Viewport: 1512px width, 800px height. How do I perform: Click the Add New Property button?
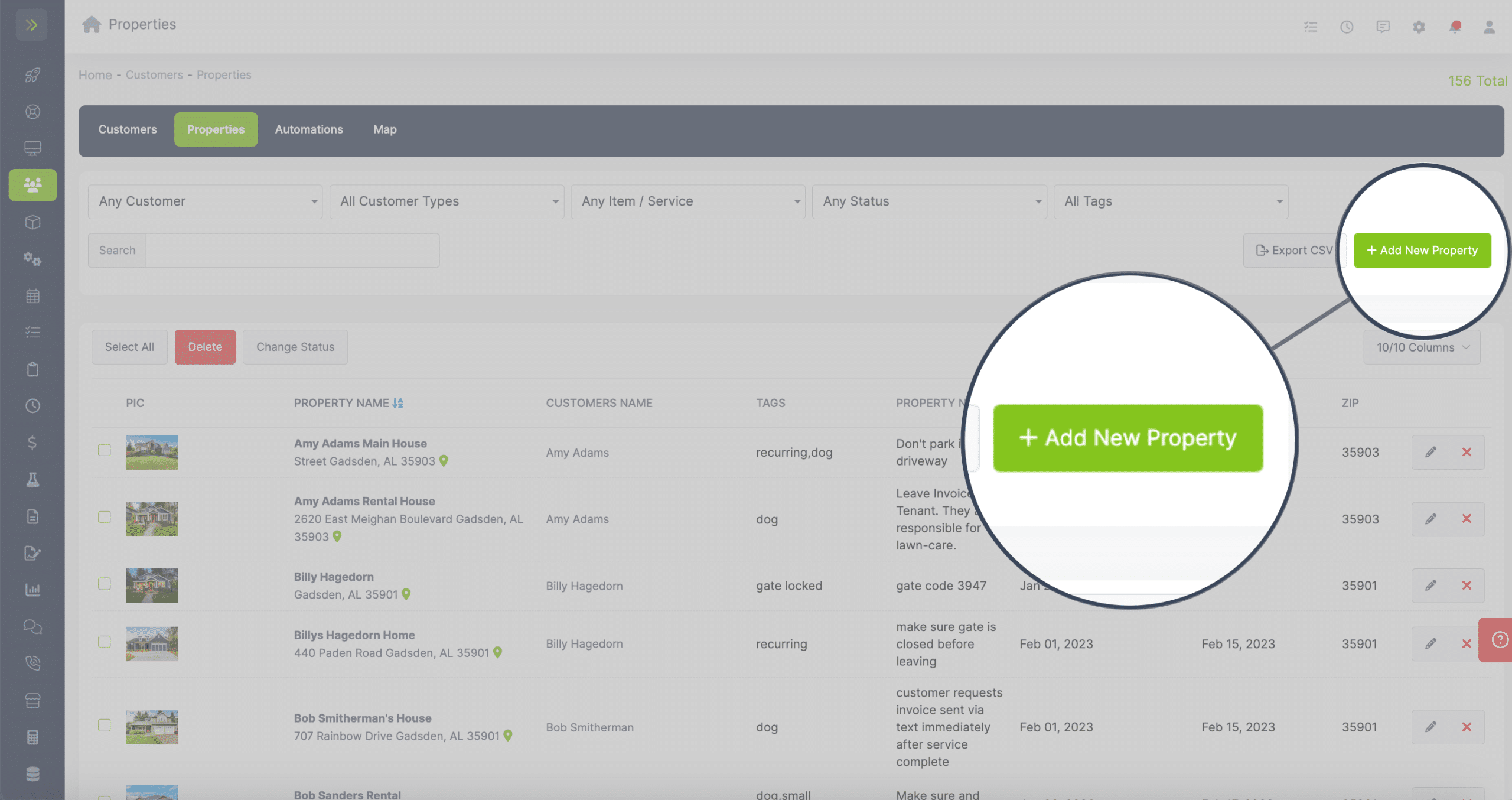point(1422,251)
